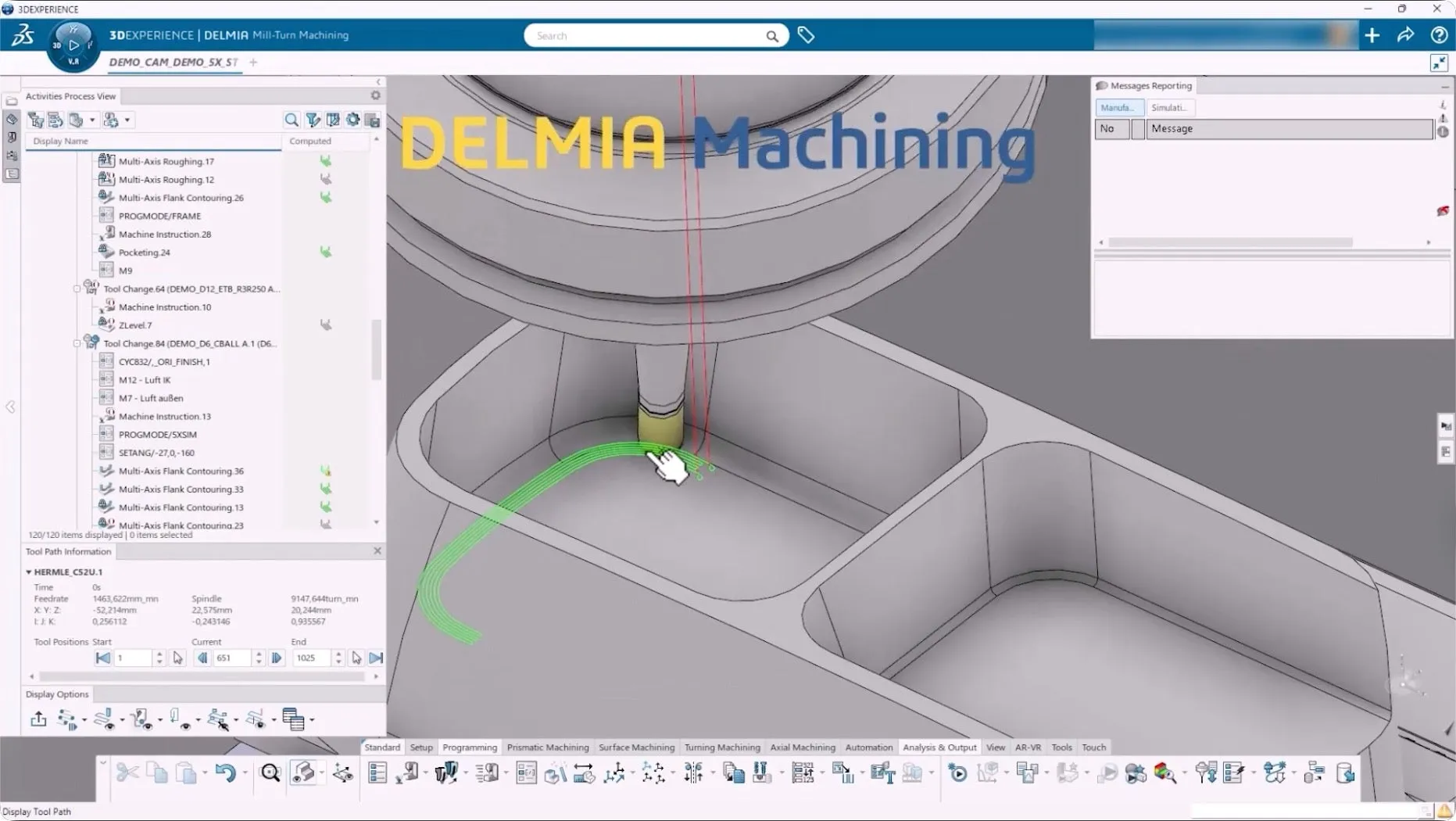Click the plus icon in the top bar
1456x821 pixels.
tap(1372, 35)
